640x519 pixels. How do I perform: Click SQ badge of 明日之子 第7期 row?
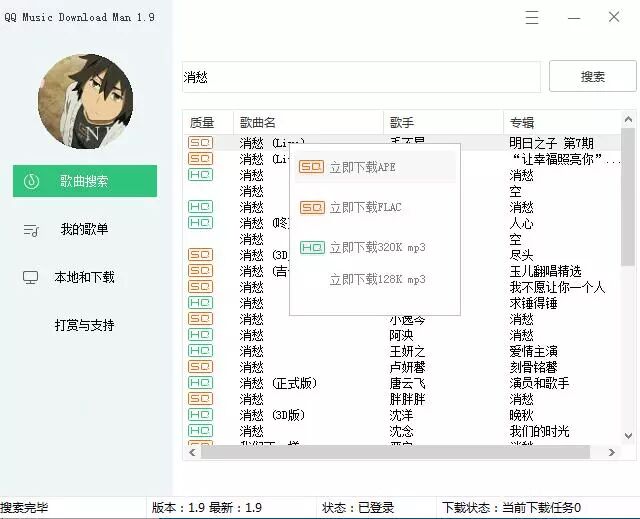tap(200, 143)
